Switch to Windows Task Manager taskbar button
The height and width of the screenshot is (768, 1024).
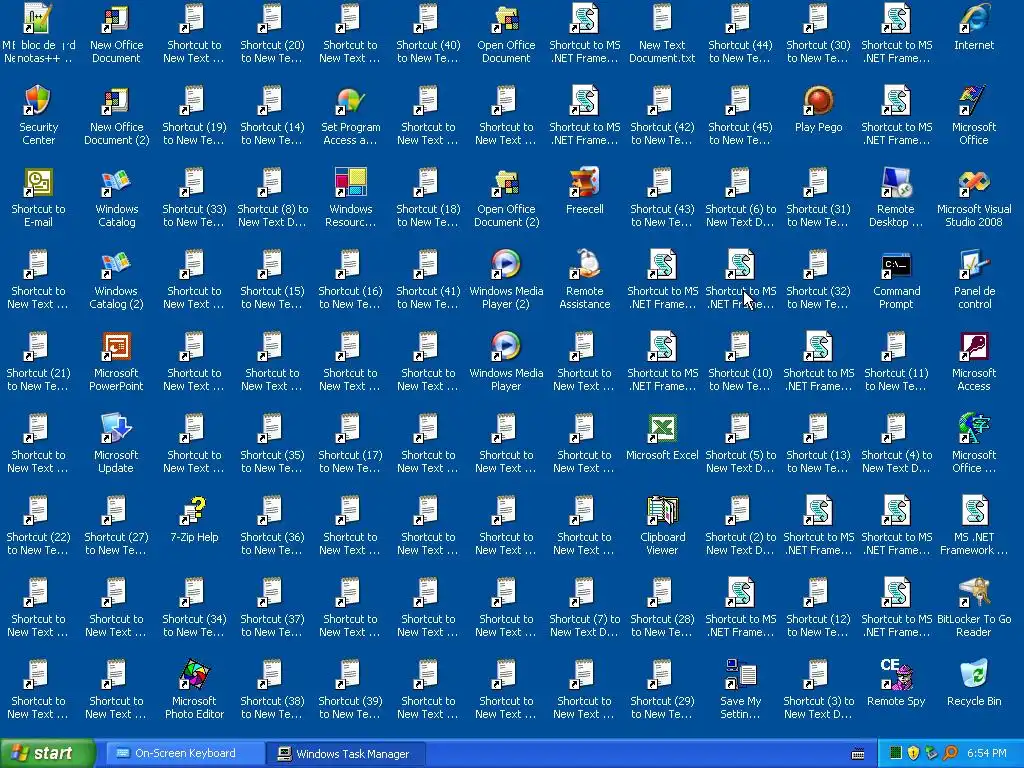[x=345, y=754]
